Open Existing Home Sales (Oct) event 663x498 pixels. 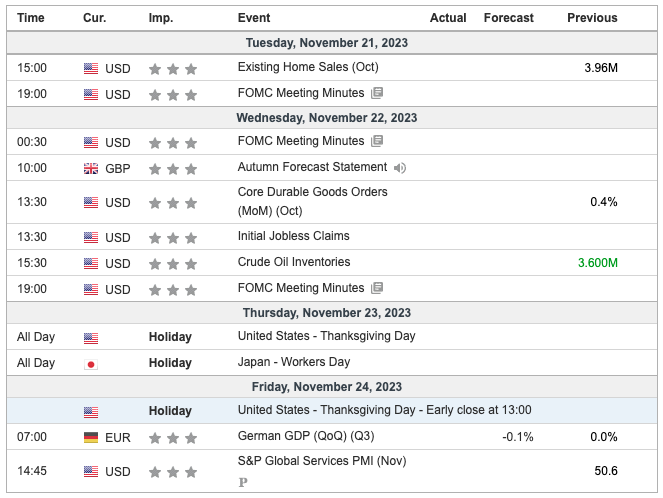[308, 67]
